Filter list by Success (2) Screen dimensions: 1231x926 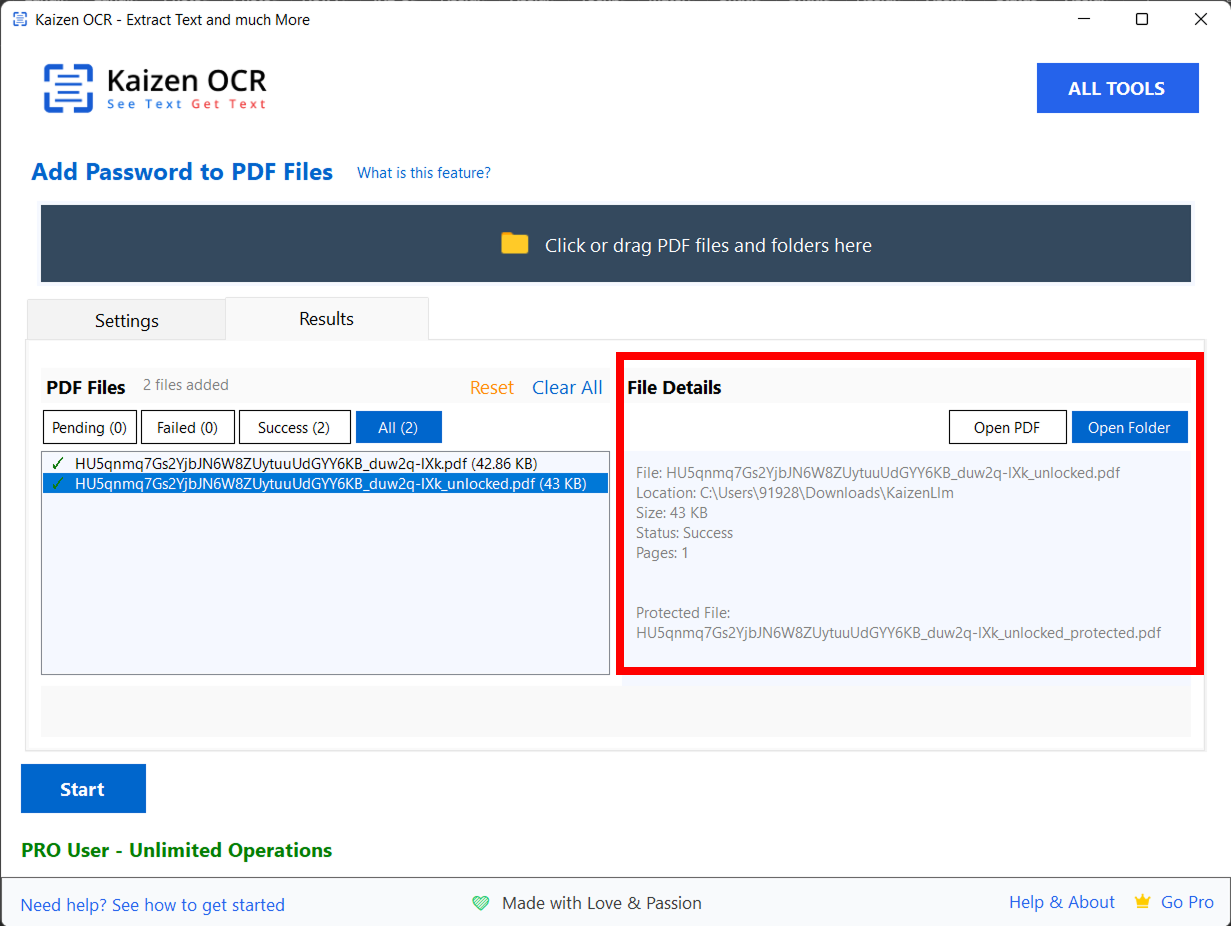point(294,427)
